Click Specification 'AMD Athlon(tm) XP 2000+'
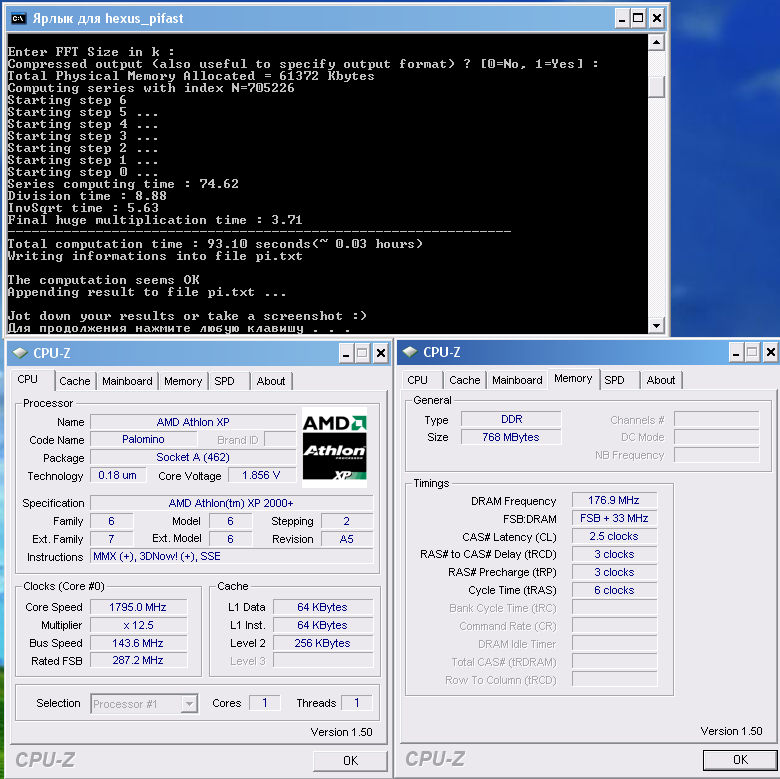Image resolution: width=780 pixels, height=779 pixels. 231,503
